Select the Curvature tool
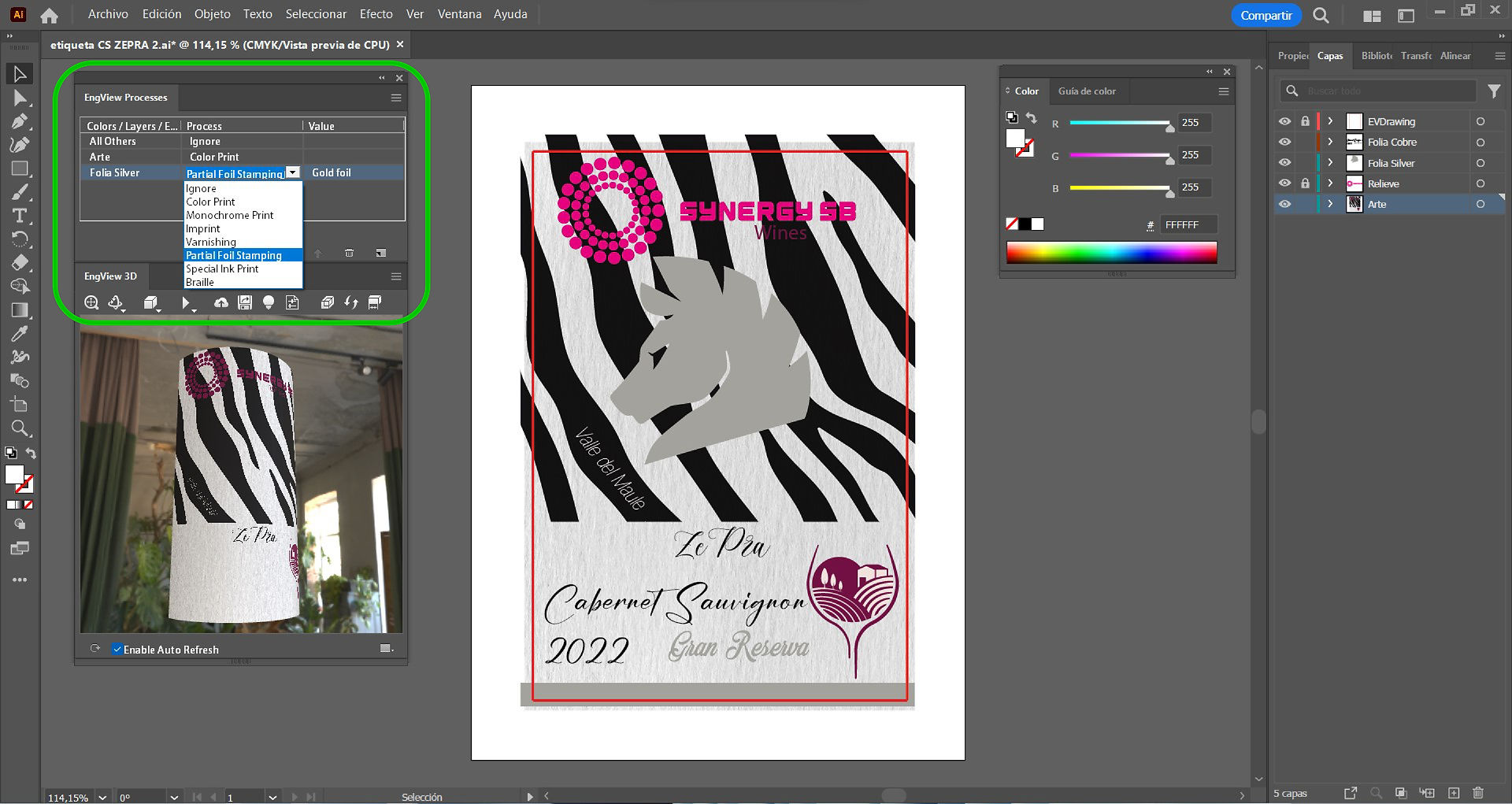1512x804 pixels. click(x=20, y=145)
